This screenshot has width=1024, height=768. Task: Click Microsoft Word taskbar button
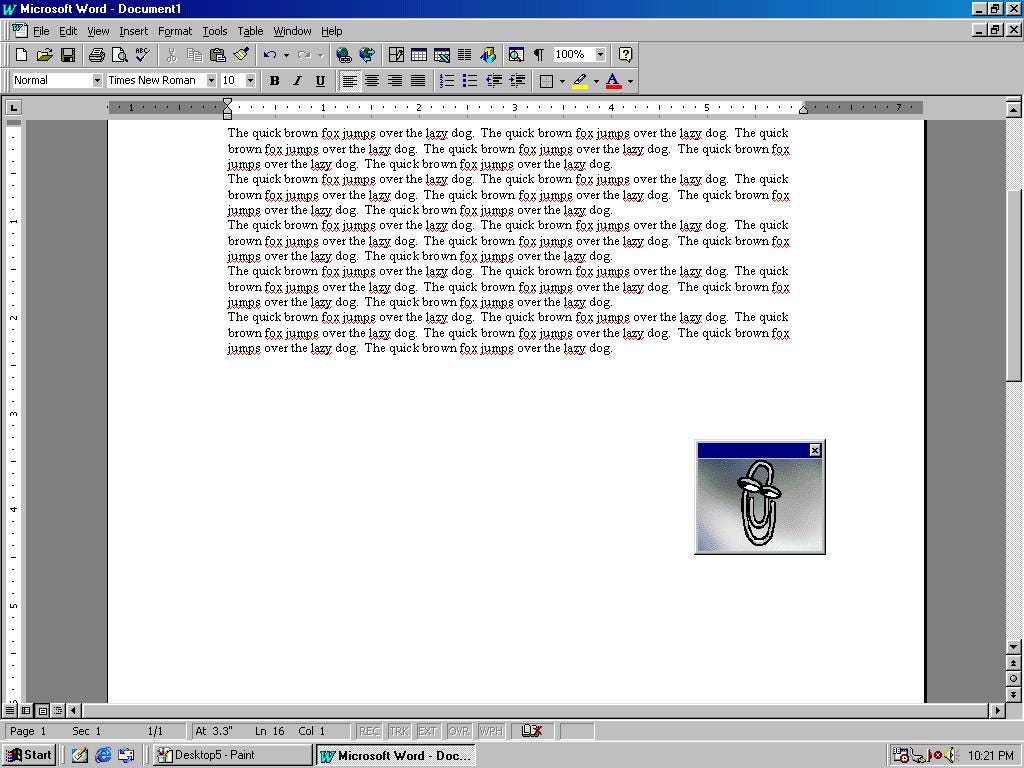tap(396, 755)
